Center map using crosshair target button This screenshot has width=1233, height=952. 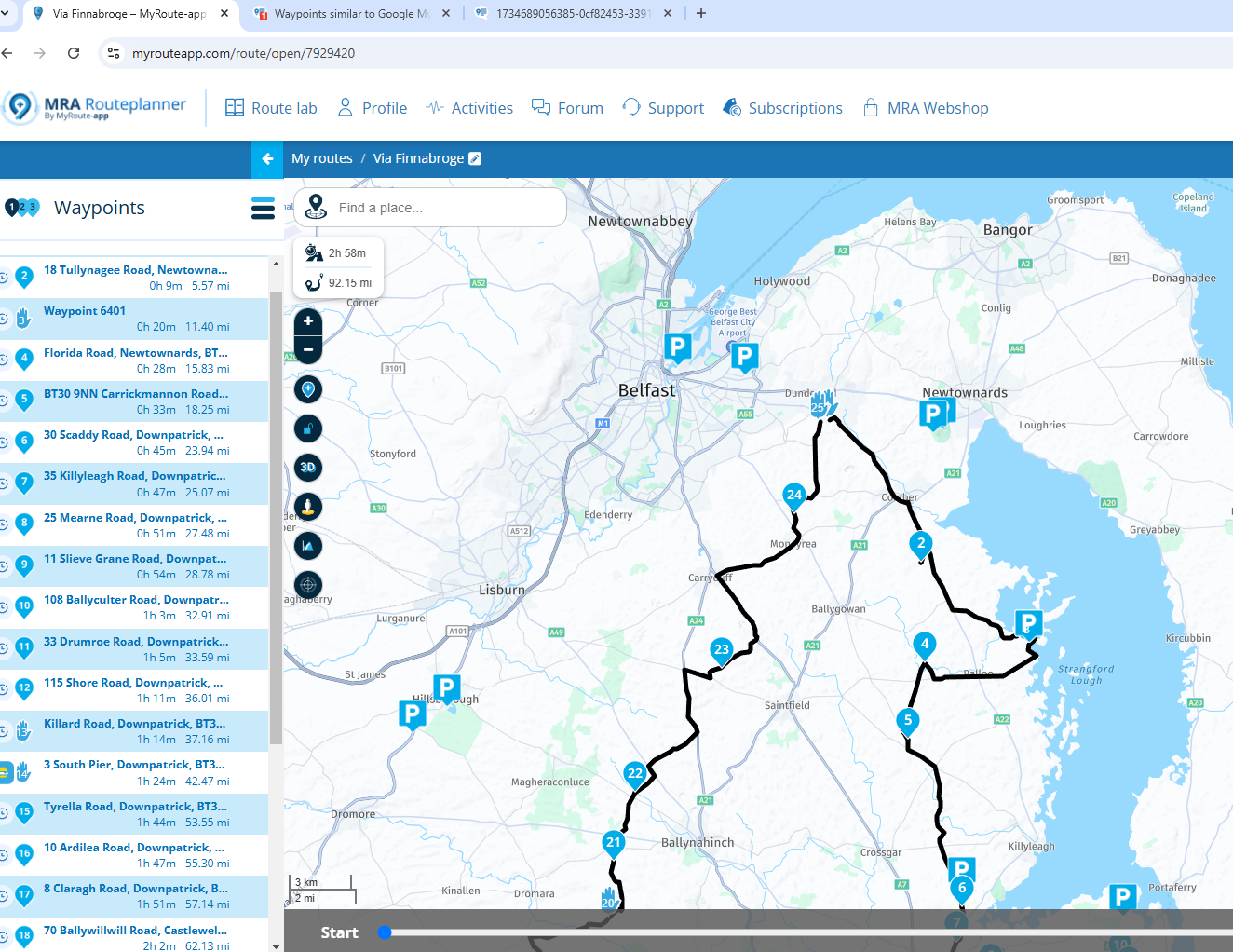(308, 585)
